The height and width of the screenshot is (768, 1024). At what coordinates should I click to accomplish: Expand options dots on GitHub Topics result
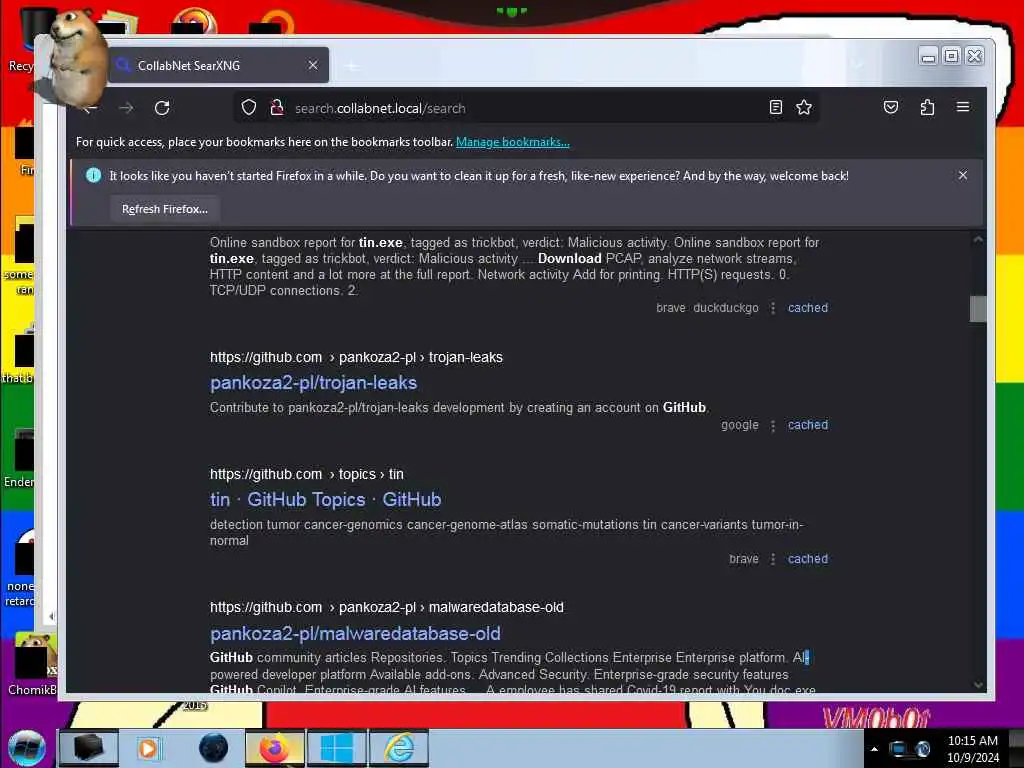tap(773, 560)
